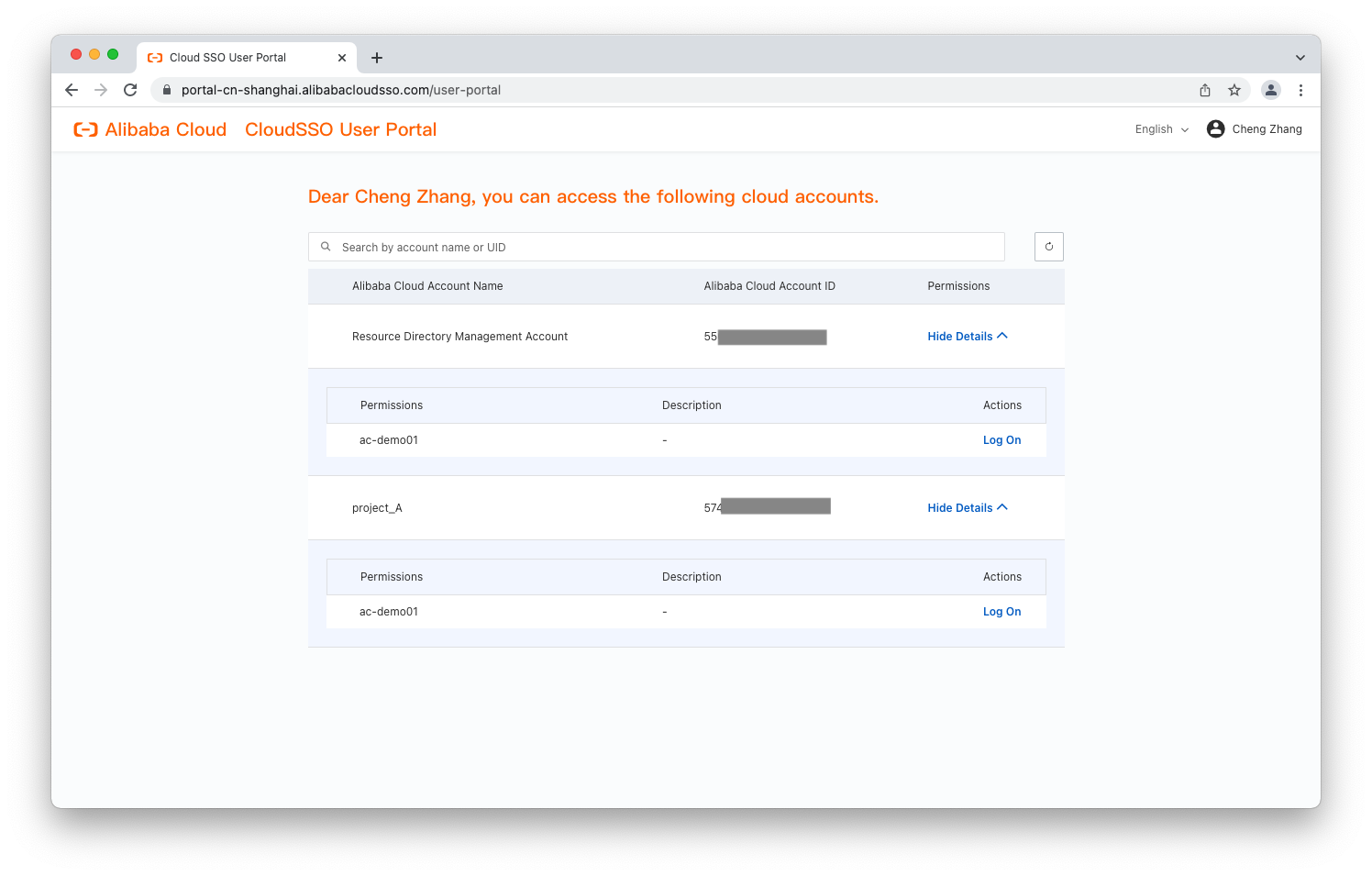1372x876 pixels.
Task: Select the Cloud SSO User Portal tab
Action: 229,58
